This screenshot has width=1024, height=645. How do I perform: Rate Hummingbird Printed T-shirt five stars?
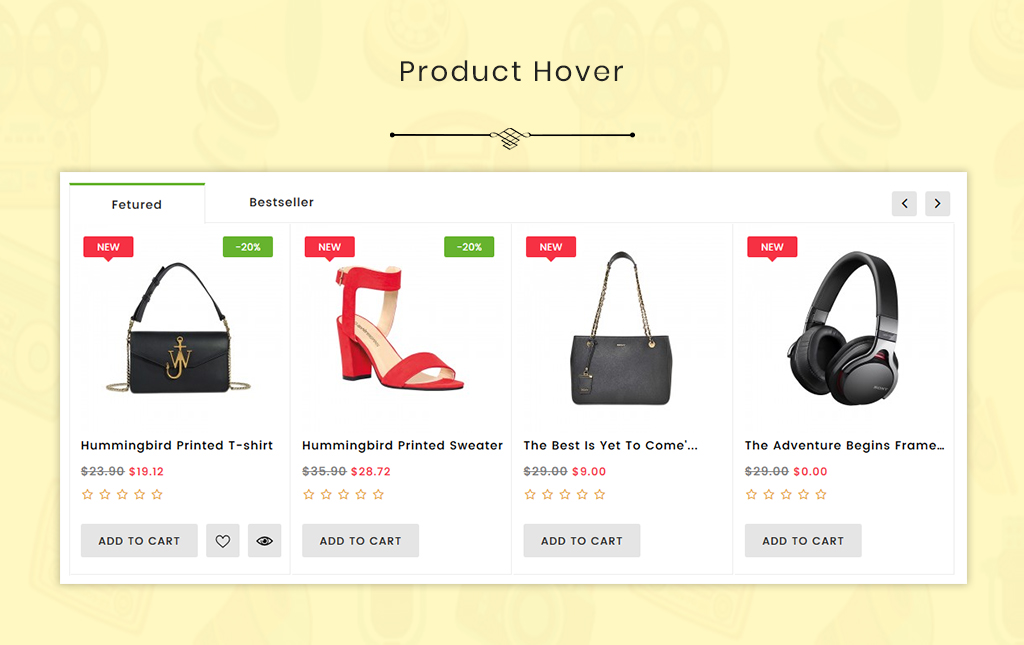pyautogui.click(x=157, y=494)
